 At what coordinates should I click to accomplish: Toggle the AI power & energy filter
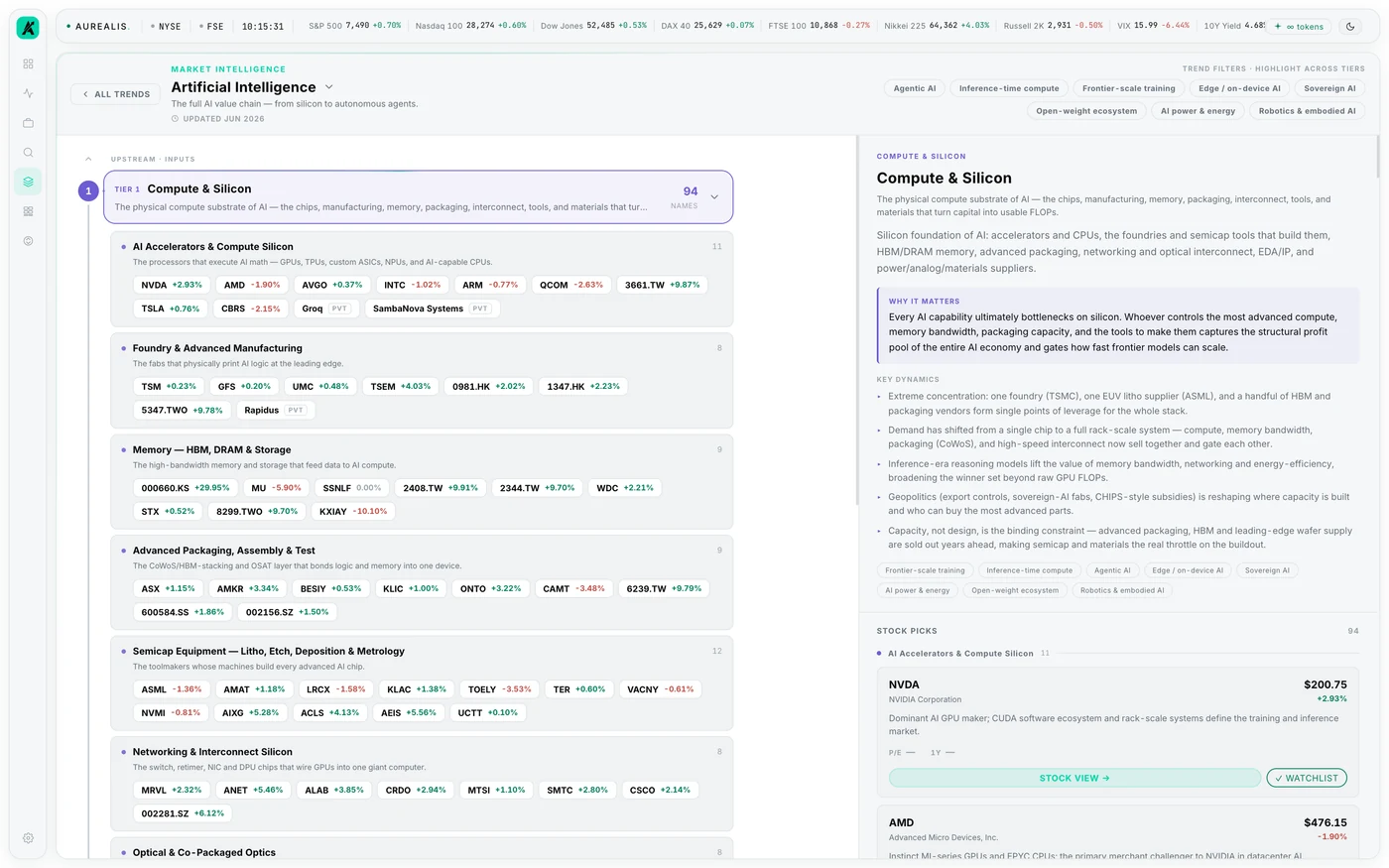pos(1198,111)
